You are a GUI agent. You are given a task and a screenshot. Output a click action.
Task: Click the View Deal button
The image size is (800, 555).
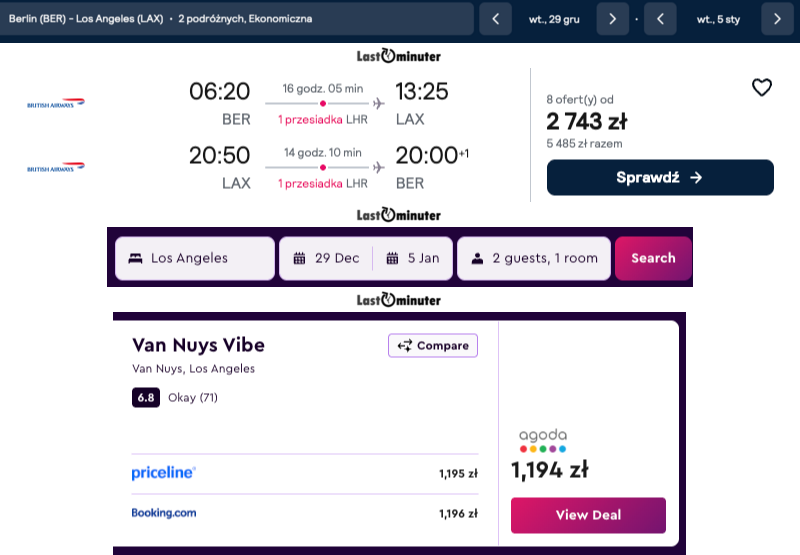point(588,515)
